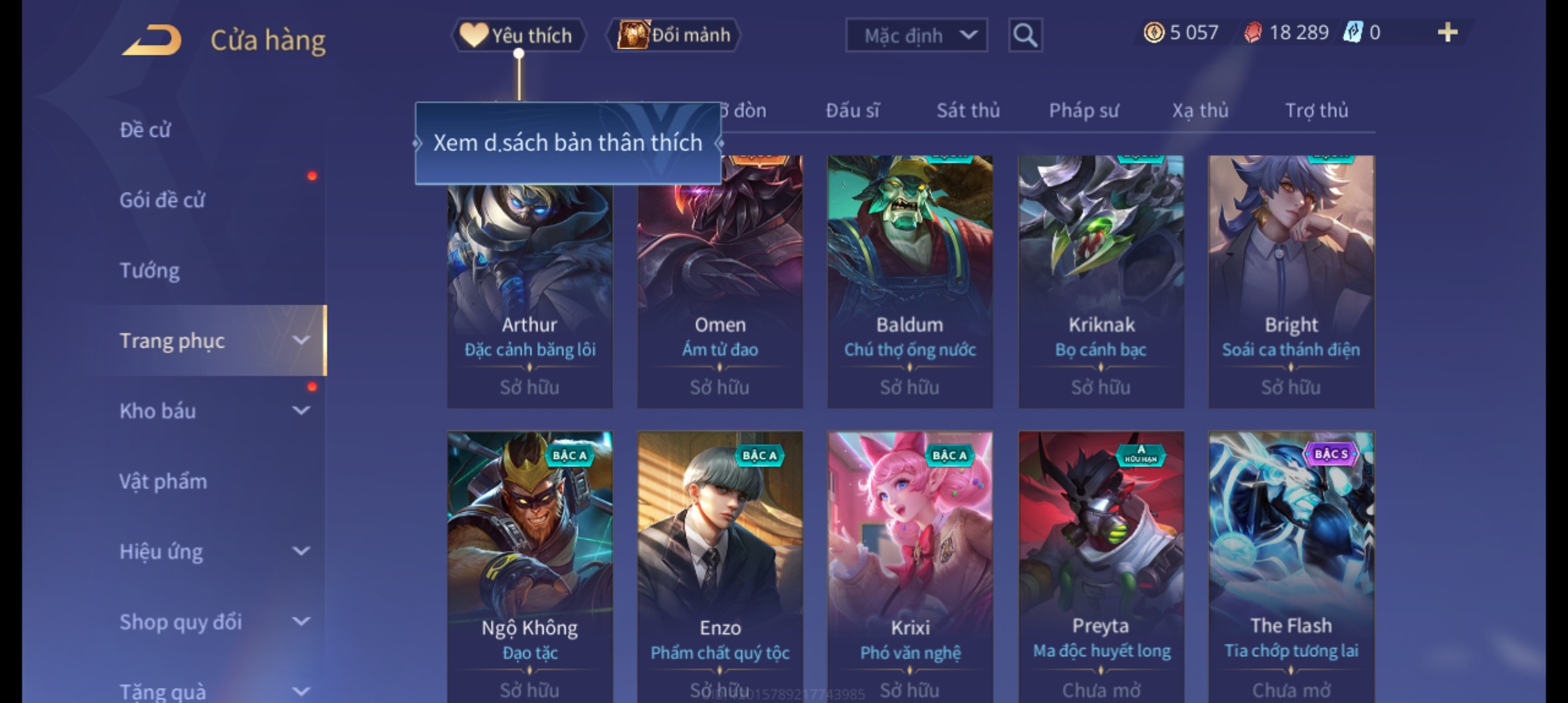This screenshot has height=703, width=1568.
Task: Open Đổi mảnh fragment exchange icon
Action: click(633, 35)
